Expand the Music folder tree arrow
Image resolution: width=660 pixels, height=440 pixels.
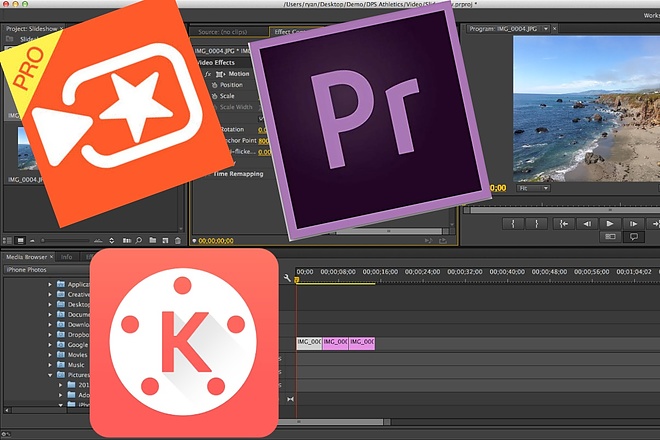(50, 365)
